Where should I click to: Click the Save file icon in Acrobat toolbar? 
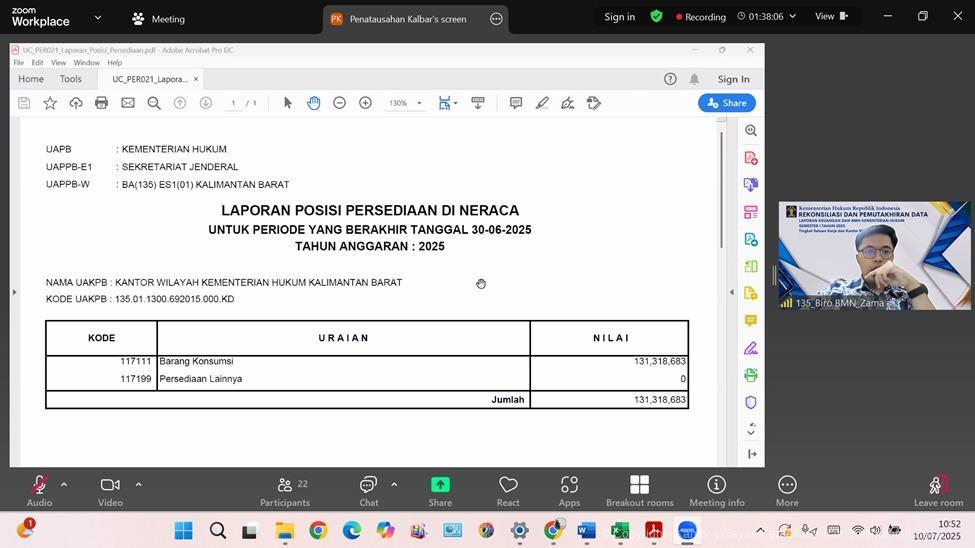click(24, 103)
